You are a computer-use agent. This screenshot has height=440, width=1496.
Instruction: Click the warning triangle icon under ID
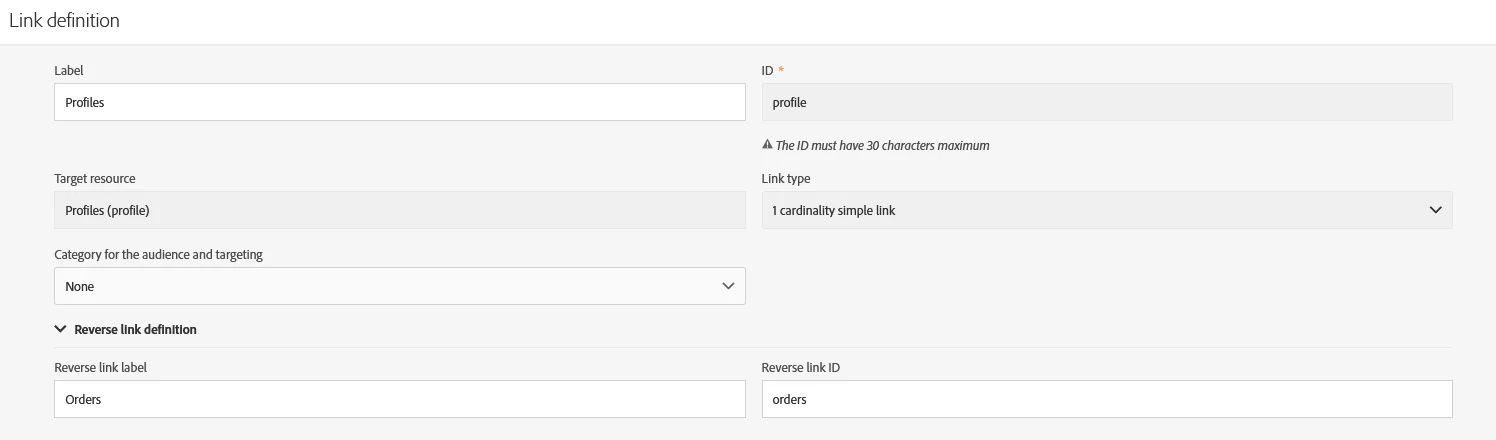click(768, 145)
